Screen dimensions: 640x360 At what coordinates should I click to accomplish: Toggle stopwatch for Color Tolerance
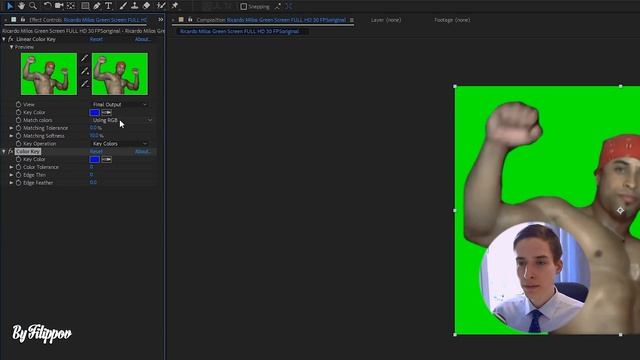pos(18,167)
